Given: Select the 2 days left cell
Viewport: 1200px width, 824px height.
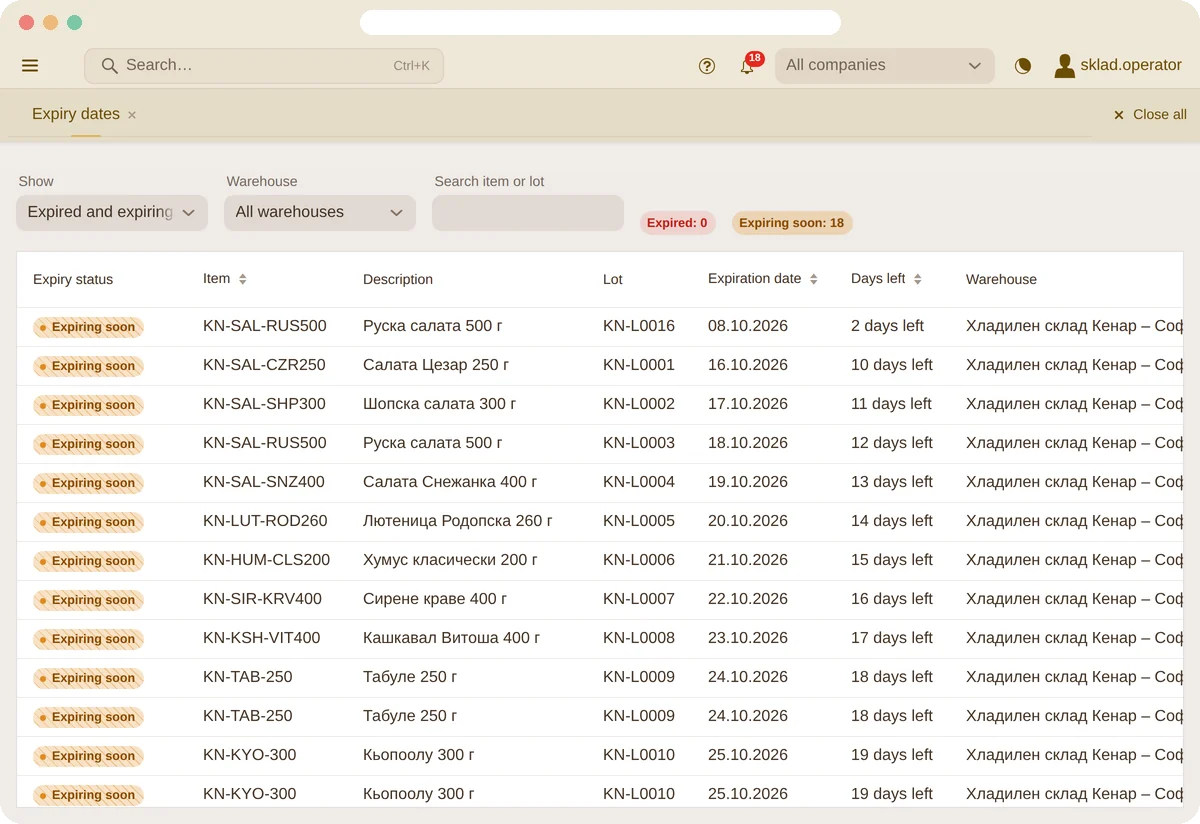Looking at the screenshot, I should (888, 326).
